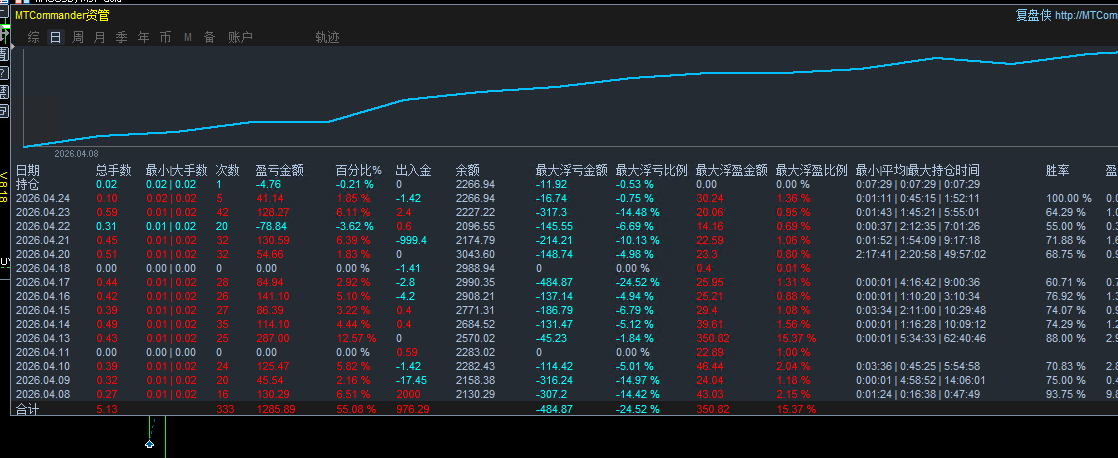Click the question mark icon in left sidebar
Viewport: 1118px width, 458px height.
click(4, 72)
